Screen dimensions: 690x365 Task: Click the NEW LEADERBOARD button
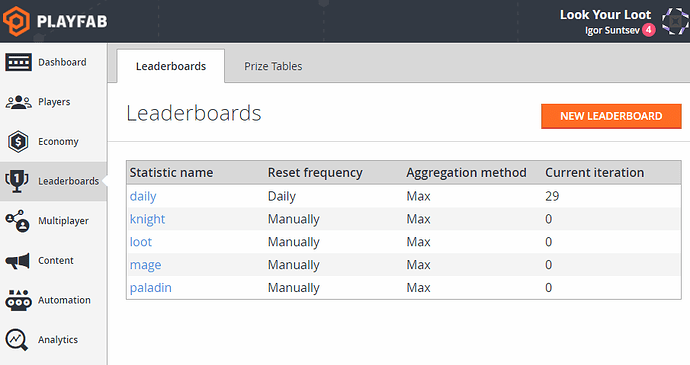click(611, 116)
